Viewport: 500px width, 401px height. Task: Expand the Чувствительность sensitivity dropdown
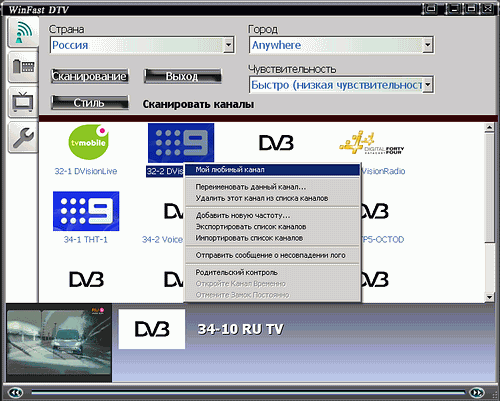point(428,84)
